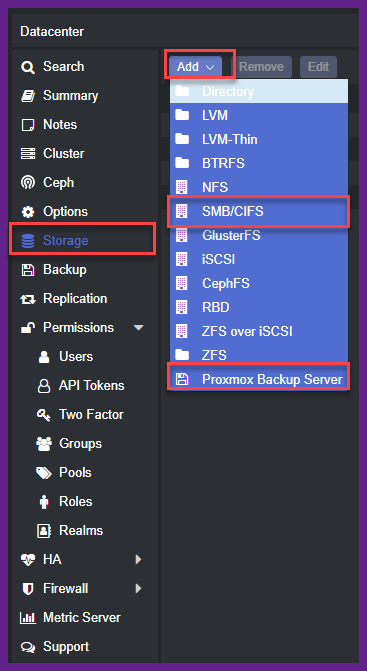Viewport: 367px width, 671px height.
Task: Open the Search view label
Action: click(63, 67)
